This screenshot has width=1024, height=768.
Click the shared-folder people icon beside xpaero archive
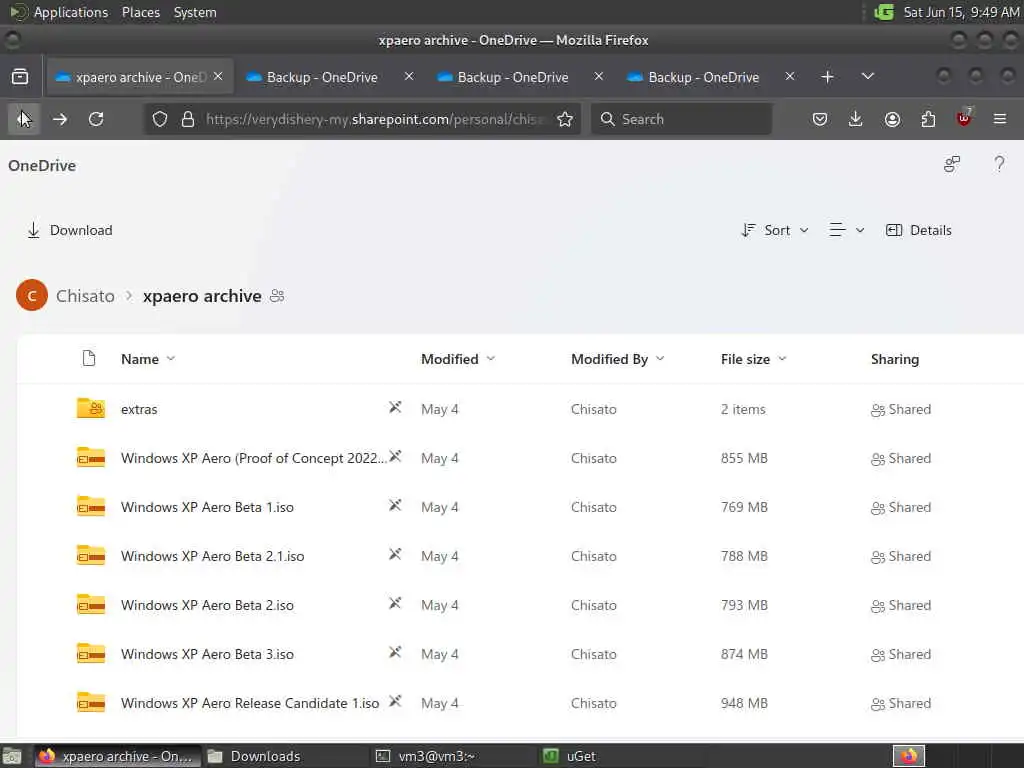(x=277, y=296)
